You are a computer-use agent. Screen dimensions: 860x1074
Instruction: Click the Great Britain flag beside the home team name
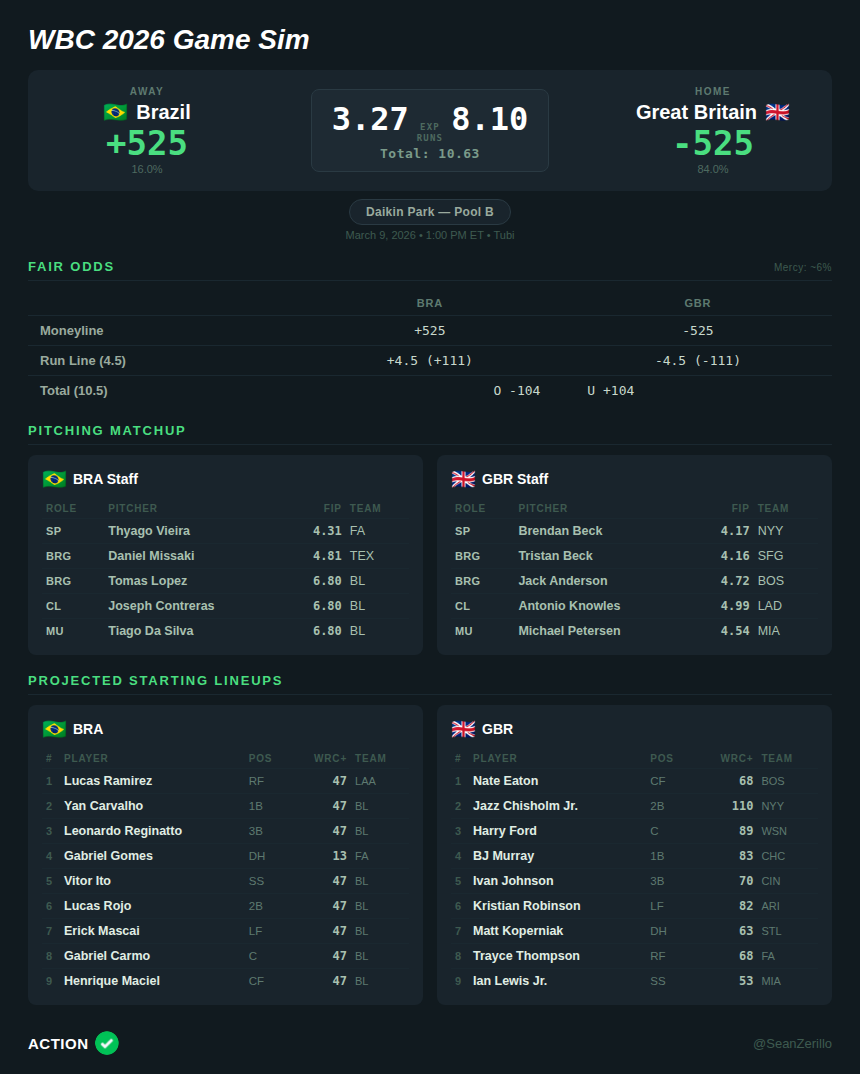[777, 112]
